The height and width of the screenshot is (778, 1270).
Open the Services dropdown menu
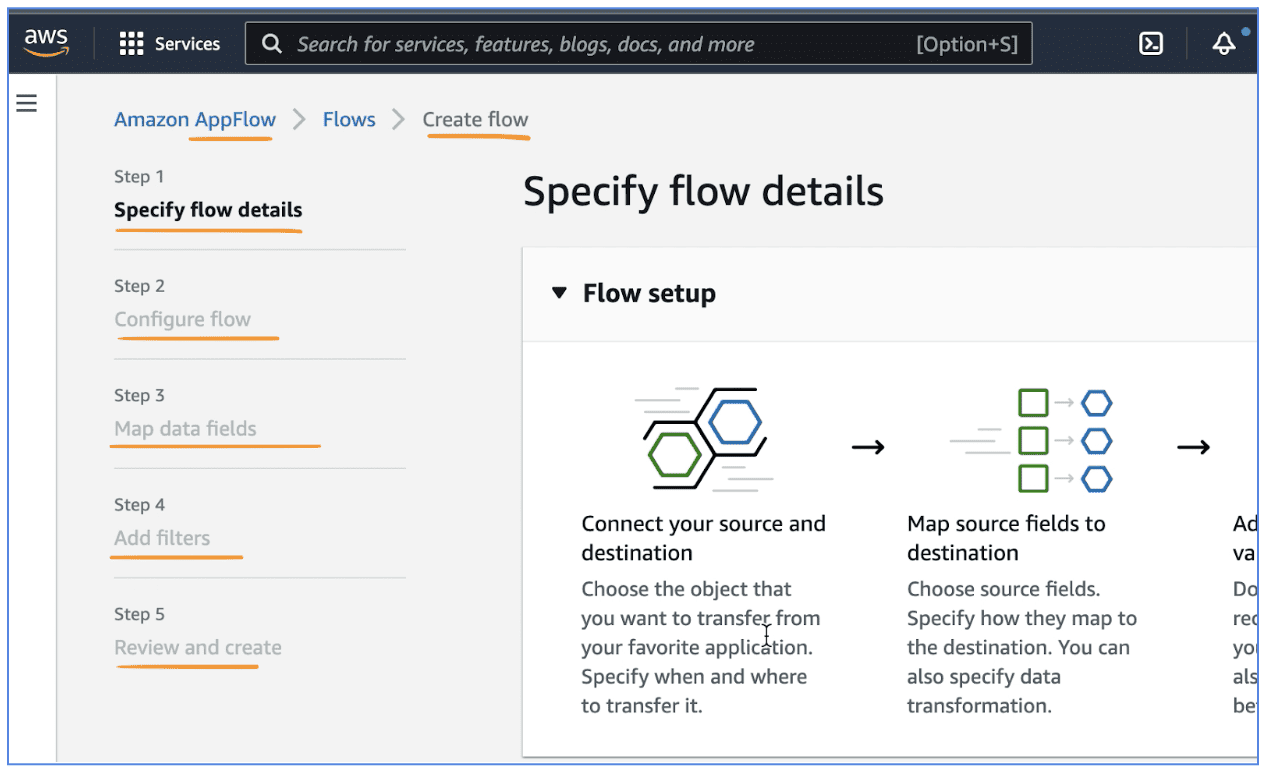(168, 43)
